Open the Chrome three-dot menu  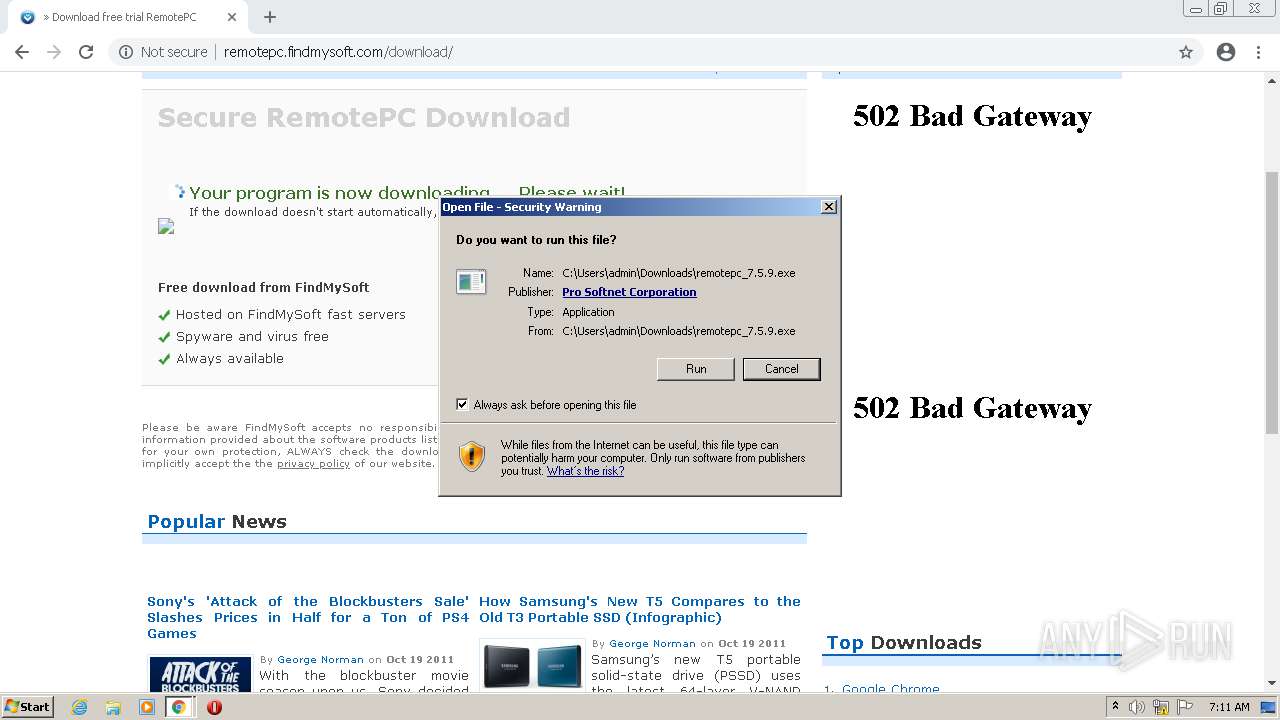[x=1260, y=52]
